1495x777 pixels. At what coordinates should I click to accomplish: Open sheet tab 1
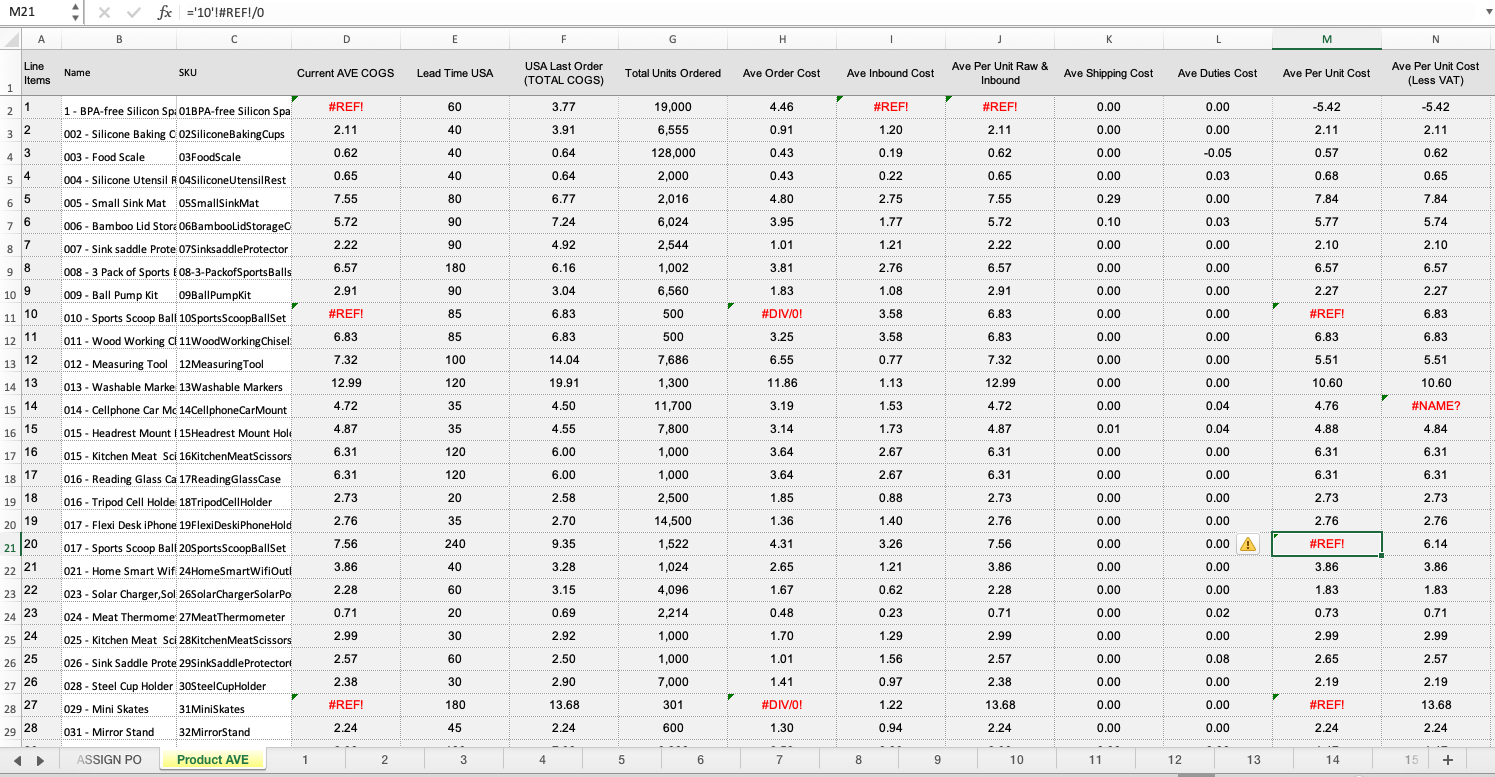[x=305, y=760]
